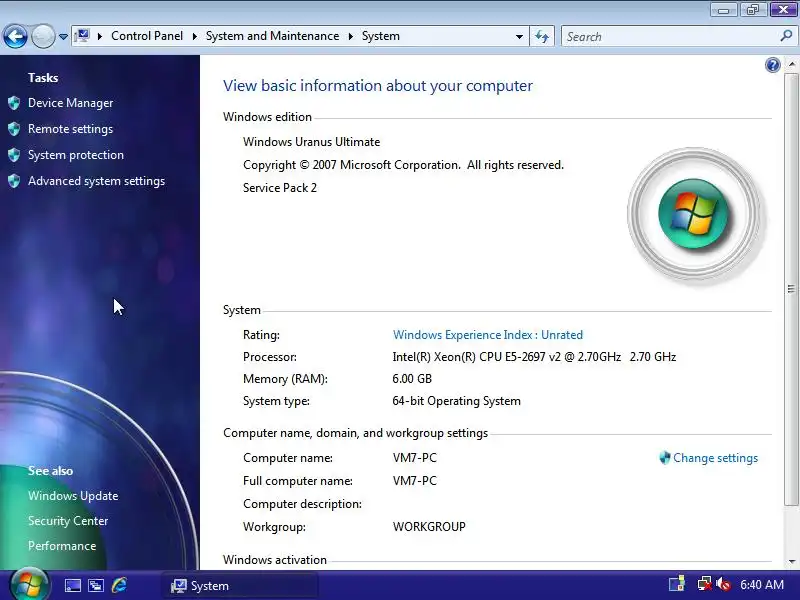The height and width of the screenshot is (600, 800).
Task: Expand the arrow after System and Maintenance
Action: tap(351, 36)
